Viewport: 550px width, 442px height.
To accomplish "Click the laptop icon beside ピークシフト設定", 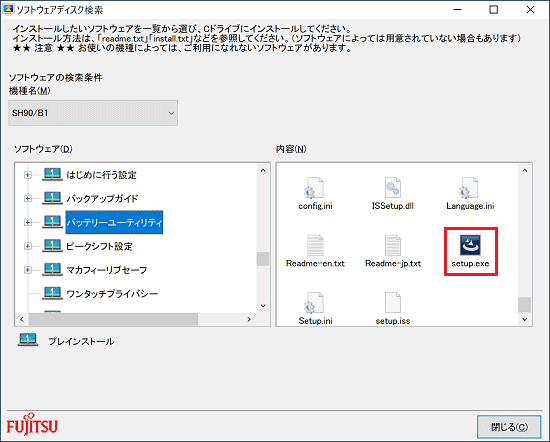I will (x=52, y=246).
